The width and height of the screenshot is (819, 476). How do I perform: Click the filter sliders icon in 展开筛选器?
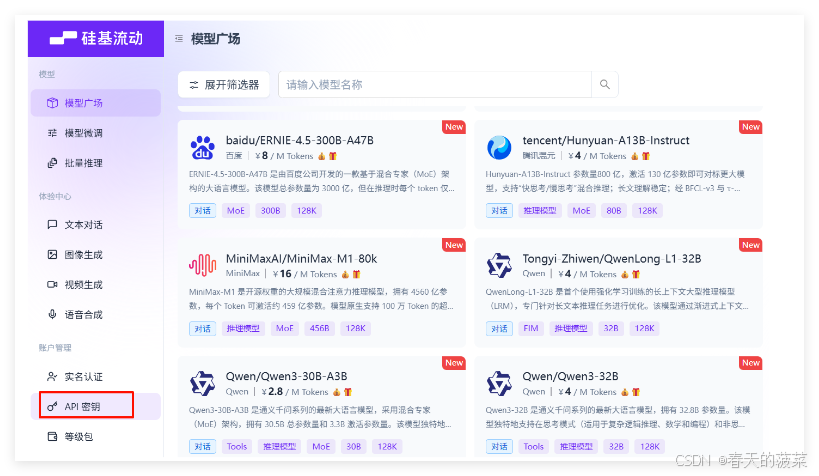(194, 85)
